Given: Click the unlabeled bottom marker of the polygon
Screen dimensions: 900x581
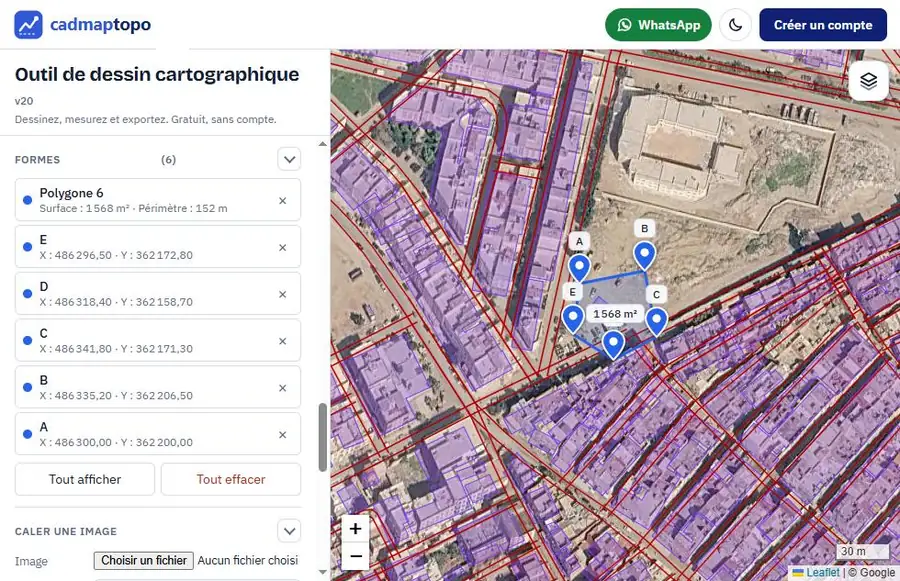Looking at the screenshot, I should coord(613,344).
